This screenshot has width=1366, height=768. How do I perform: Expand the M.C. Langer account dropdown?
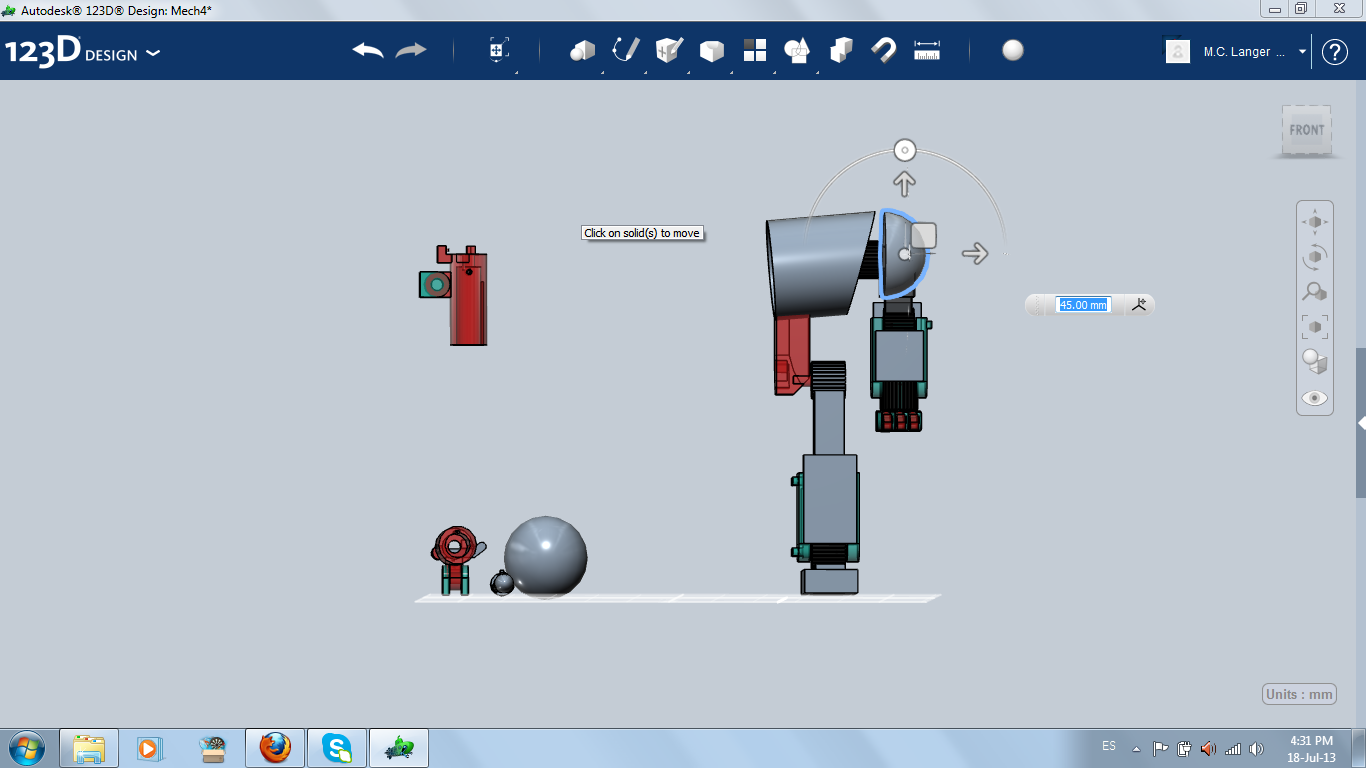[1302, 52]
